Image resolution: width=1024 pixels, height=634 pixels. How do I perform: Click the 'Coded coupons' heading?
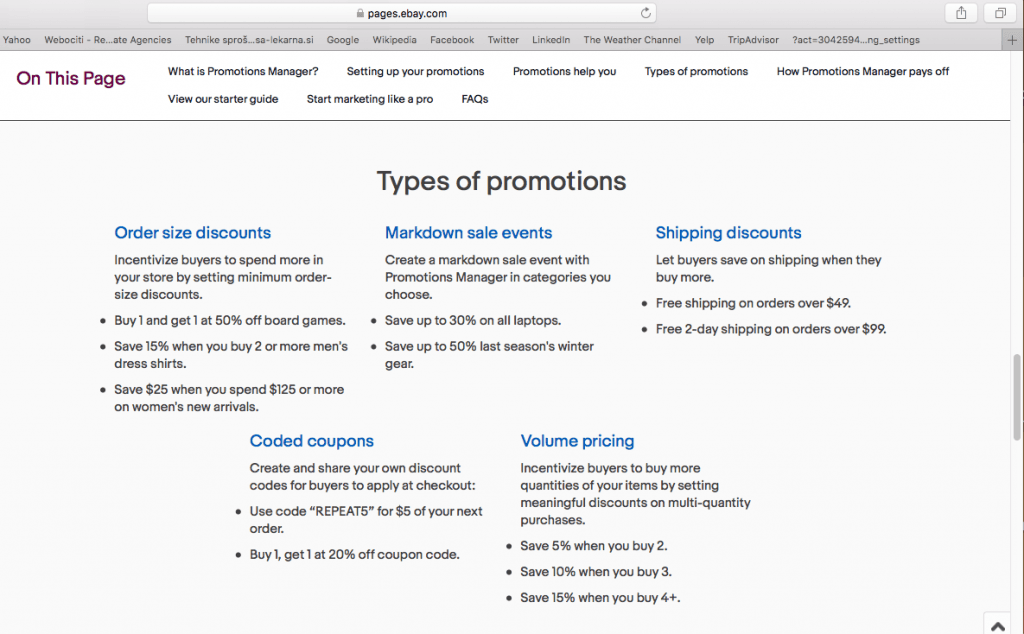tap(311, 441)
